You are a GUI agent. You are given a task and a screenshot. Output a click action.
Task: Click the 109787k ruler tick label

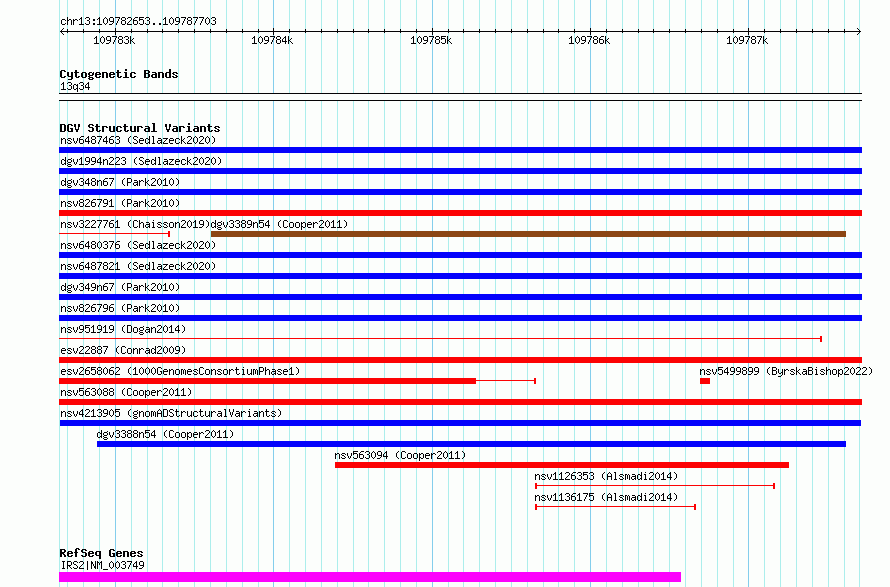747,40
